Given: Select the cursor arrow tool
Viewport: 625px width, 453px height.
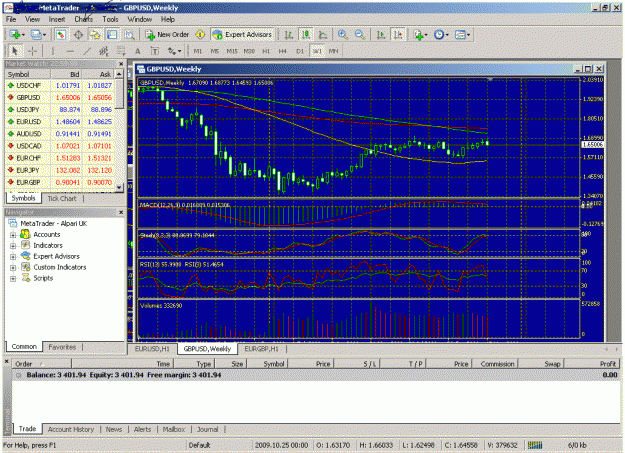Looking at the screenshot, I should pos(15,51).
